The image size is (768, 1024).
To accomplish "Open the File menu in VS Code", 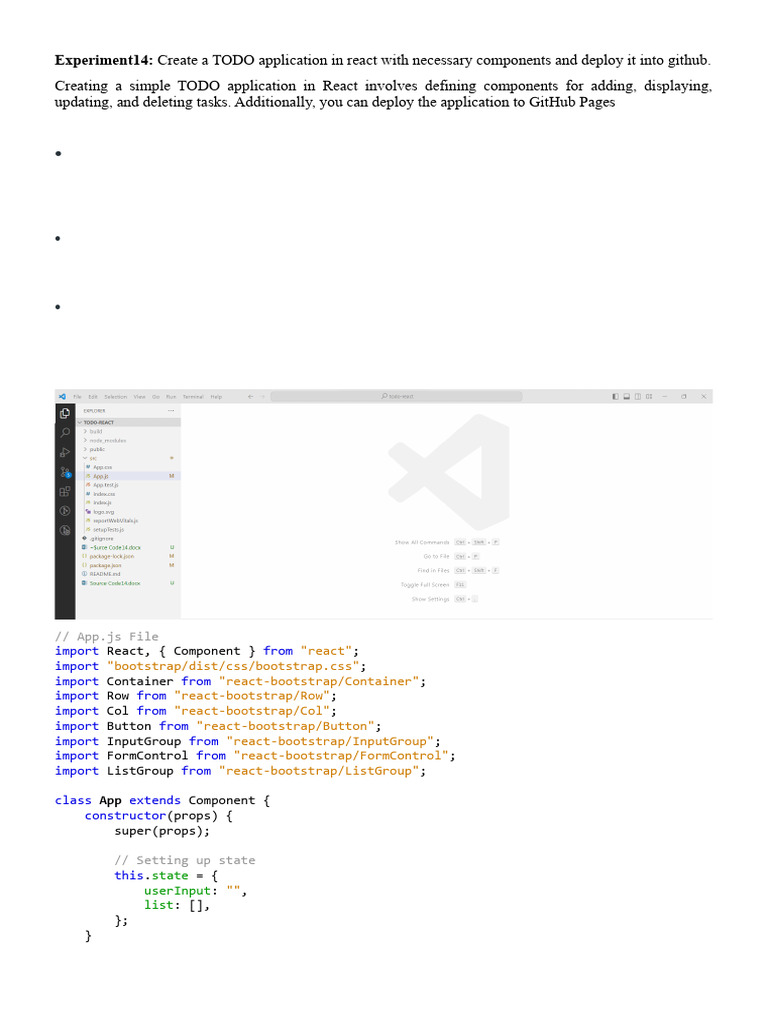I will [77, 396].
